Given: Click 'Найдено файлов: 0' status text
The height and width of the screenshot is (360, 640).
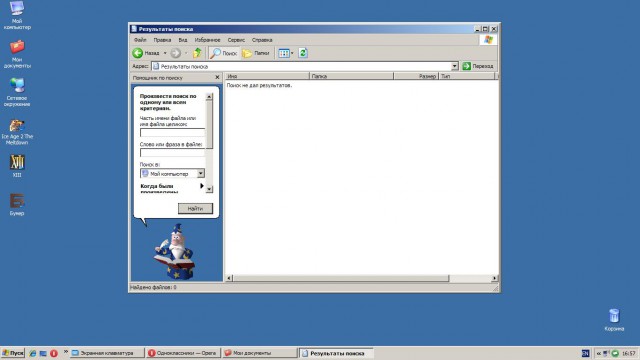Looking at the screenshot, I should pos(153,287).
